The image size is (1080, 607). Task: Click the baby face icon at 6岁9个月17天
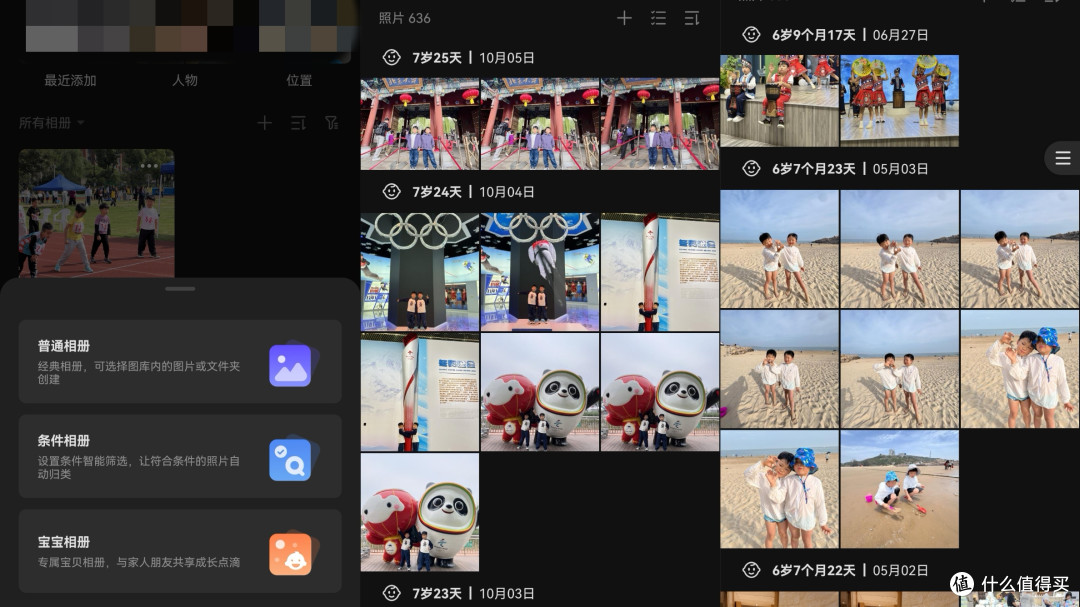[751, 34]
